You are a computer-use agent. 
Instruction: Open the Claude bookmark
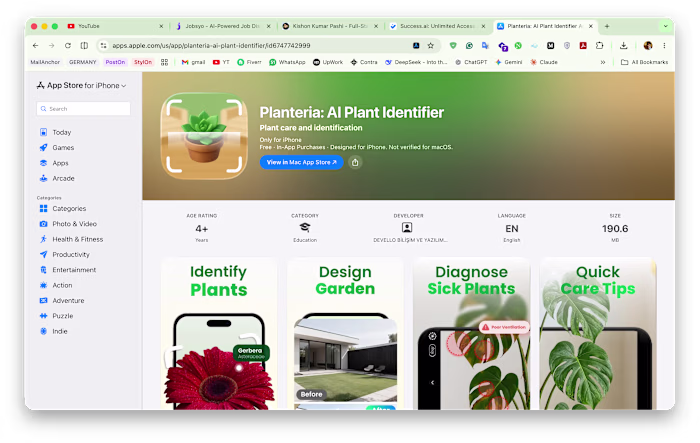[544, 62]
